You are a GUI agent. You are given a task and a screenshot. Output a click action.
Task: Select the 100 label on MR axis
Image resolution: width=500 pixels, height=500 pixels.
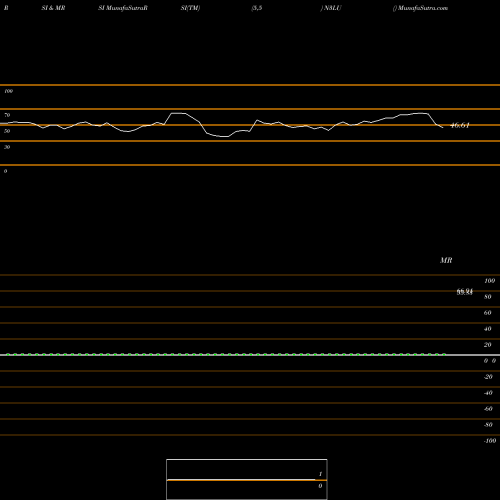(490, 281)
